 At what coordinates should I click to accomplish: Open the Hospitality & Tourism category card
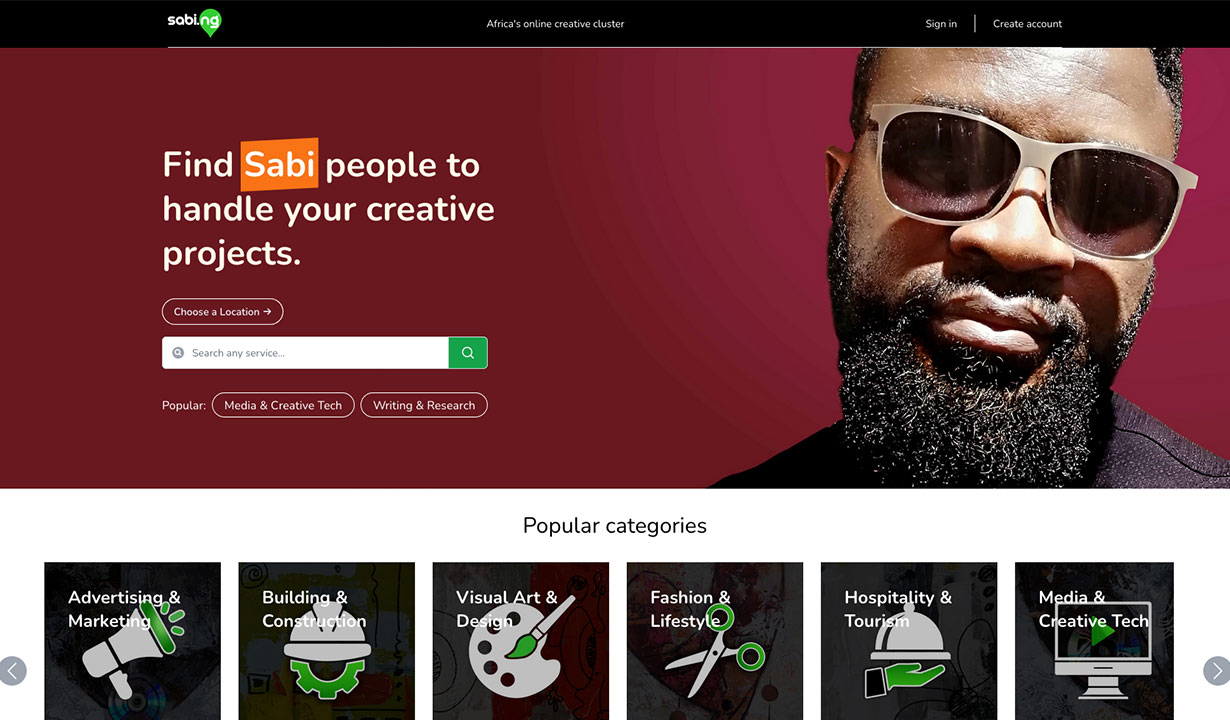coord(909,641)
